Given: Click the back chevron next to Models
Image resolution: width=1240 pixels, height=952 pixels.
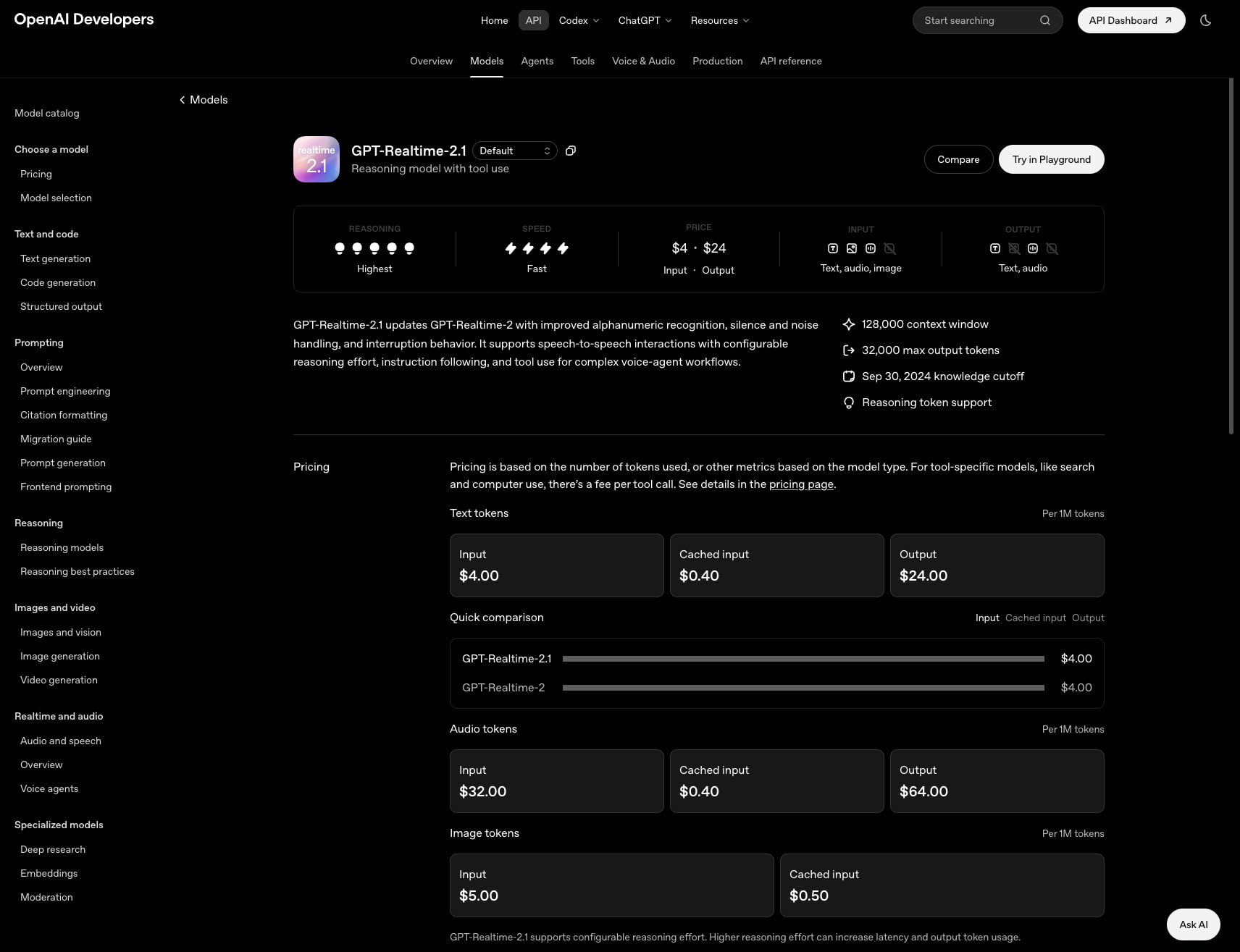Looking at the screenshot, I should pos(183,100).
